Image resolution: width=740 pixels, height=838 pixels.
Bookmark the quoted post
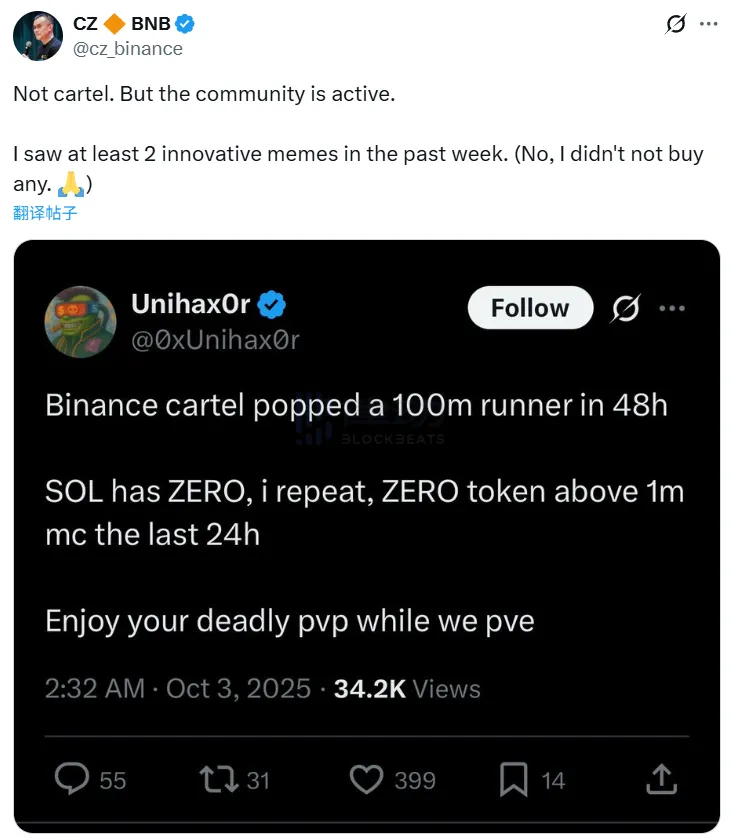(513, 779)
